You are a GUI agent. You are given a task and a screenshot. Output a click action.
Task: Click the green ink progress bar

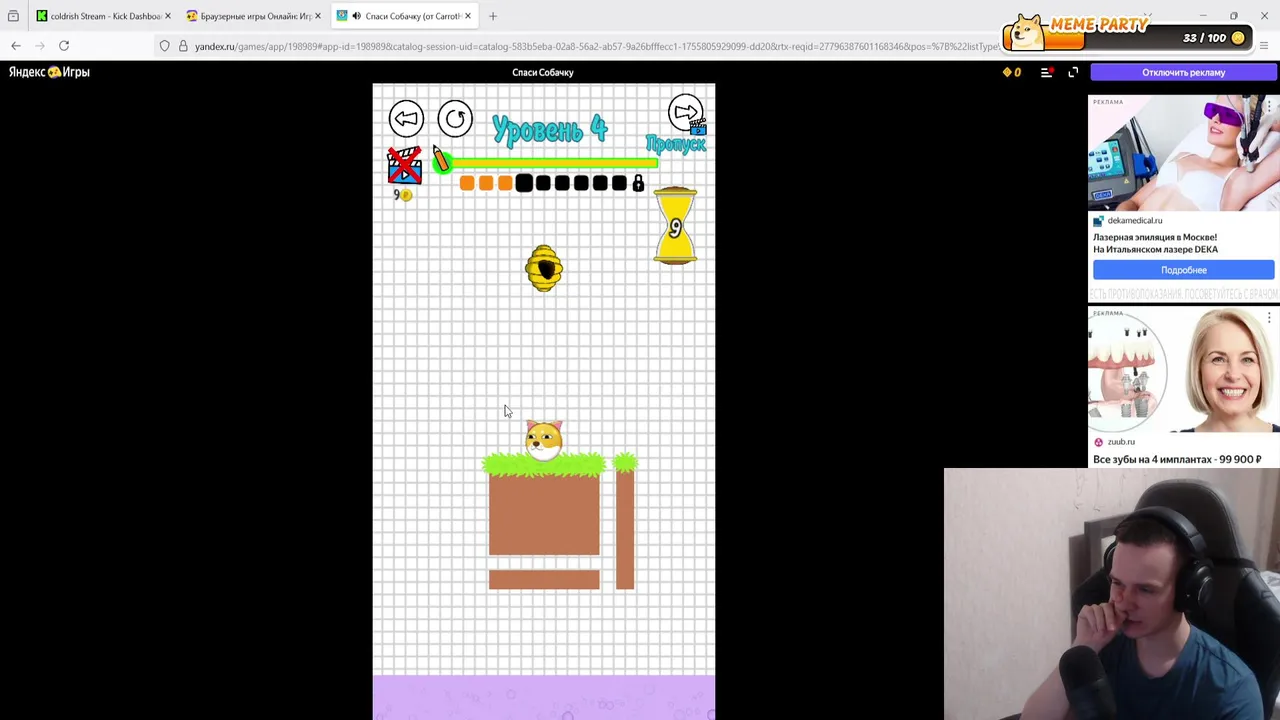(554, 162)
